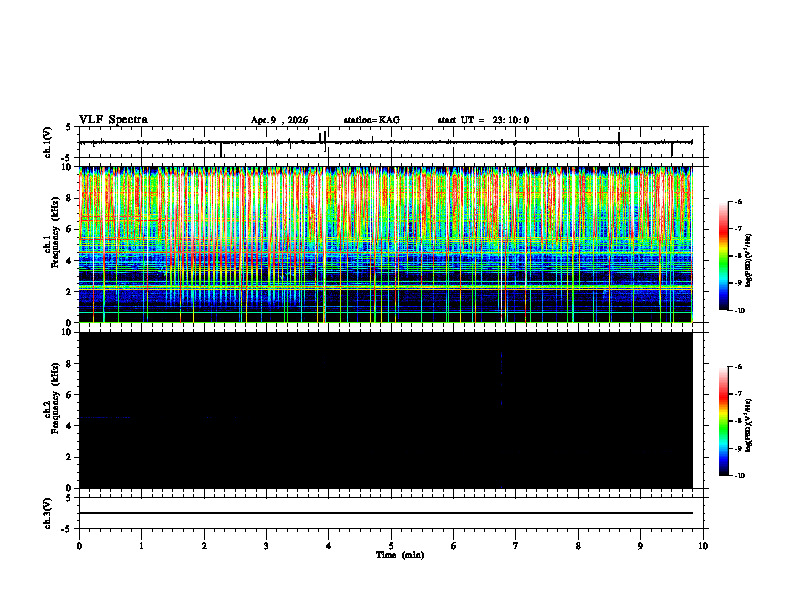Click the ch.2 spectrogram color scale bar
Screen dimensions: 792x612
pos(724,421)
